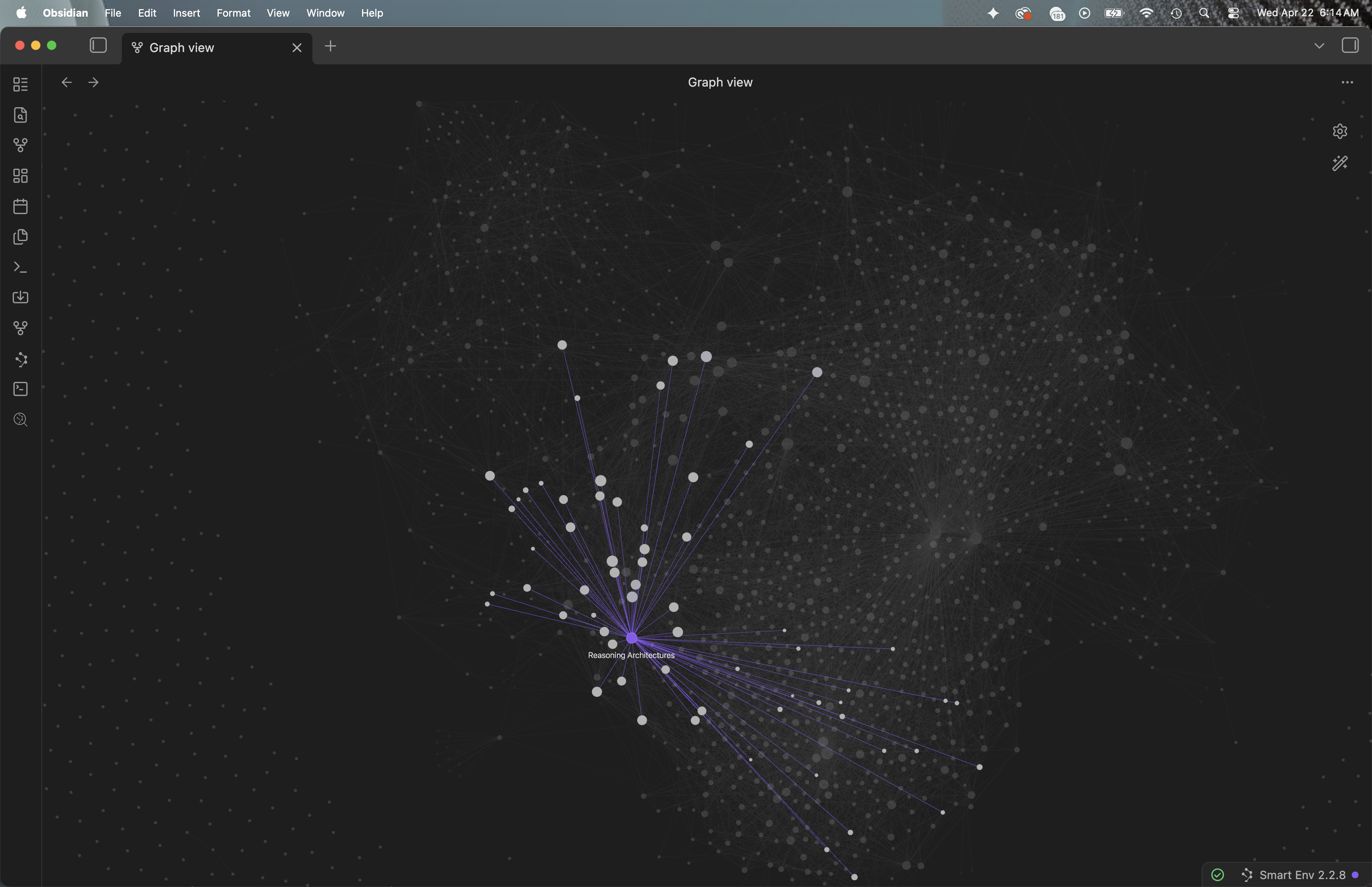
Task: Click the Reasoning Architectures graph node
Action: [632, 638]
